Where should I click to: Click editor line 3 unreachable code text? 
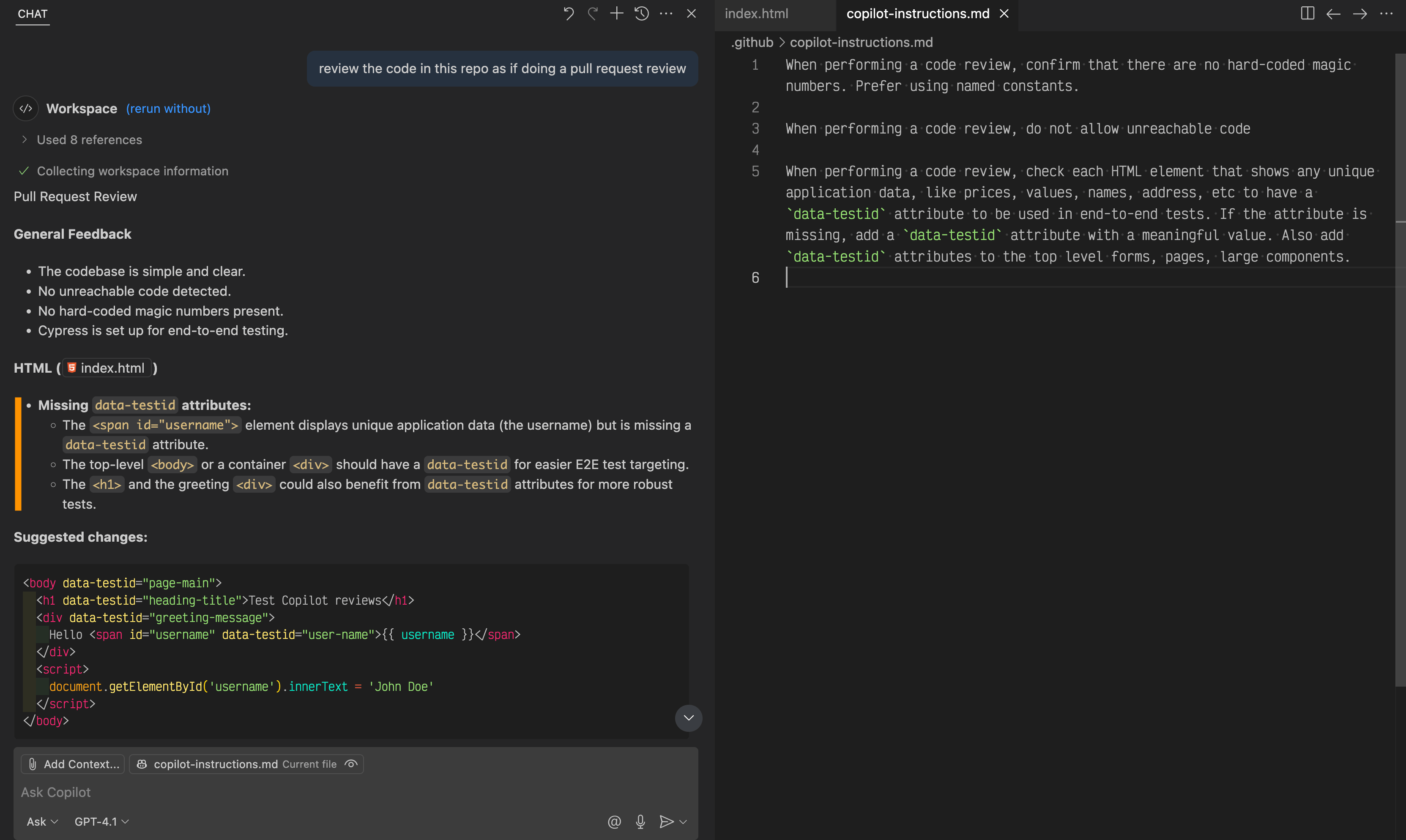click(x=1018, y=129)
